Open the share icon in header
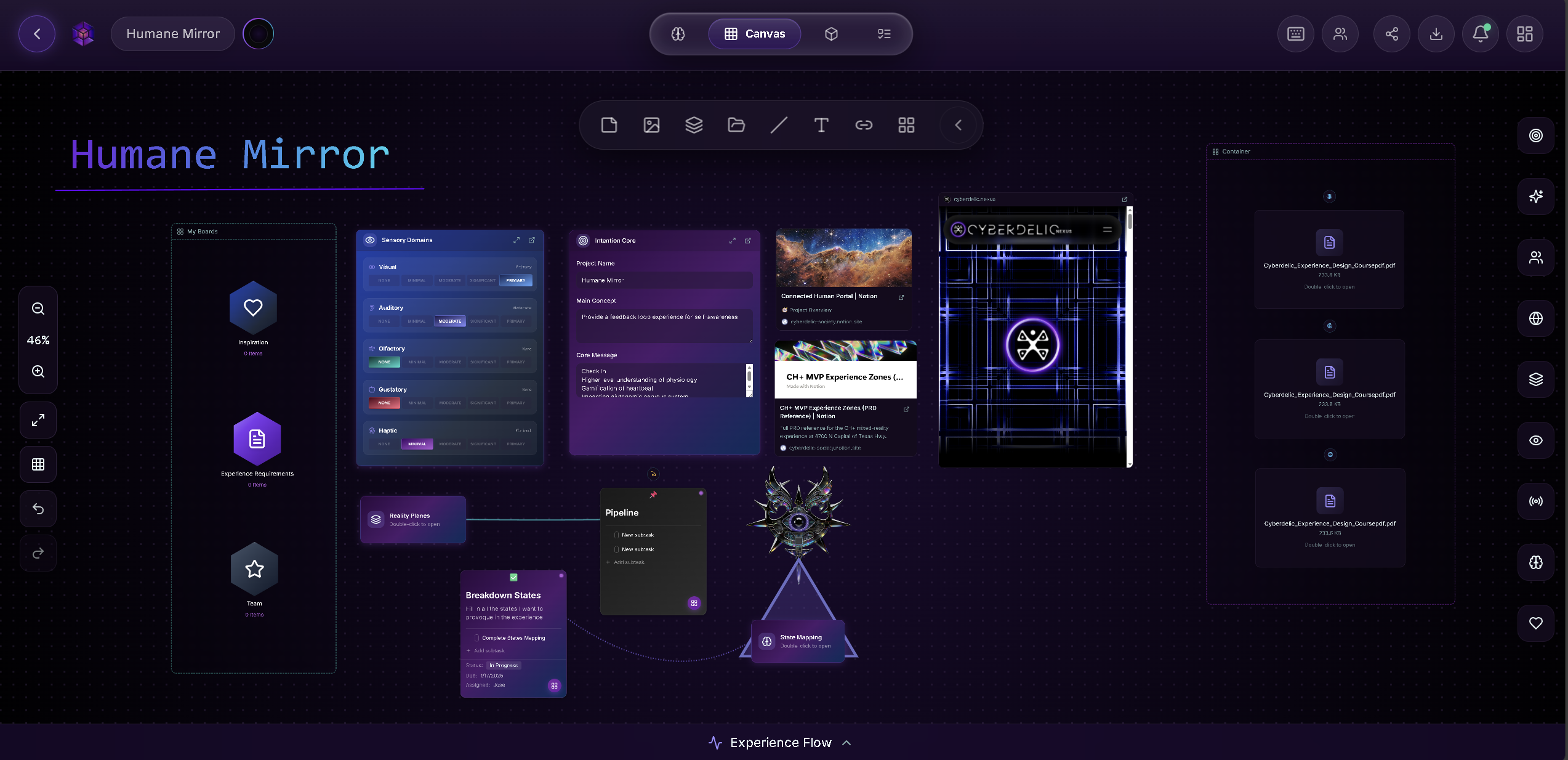 [x=1391, y=34]
